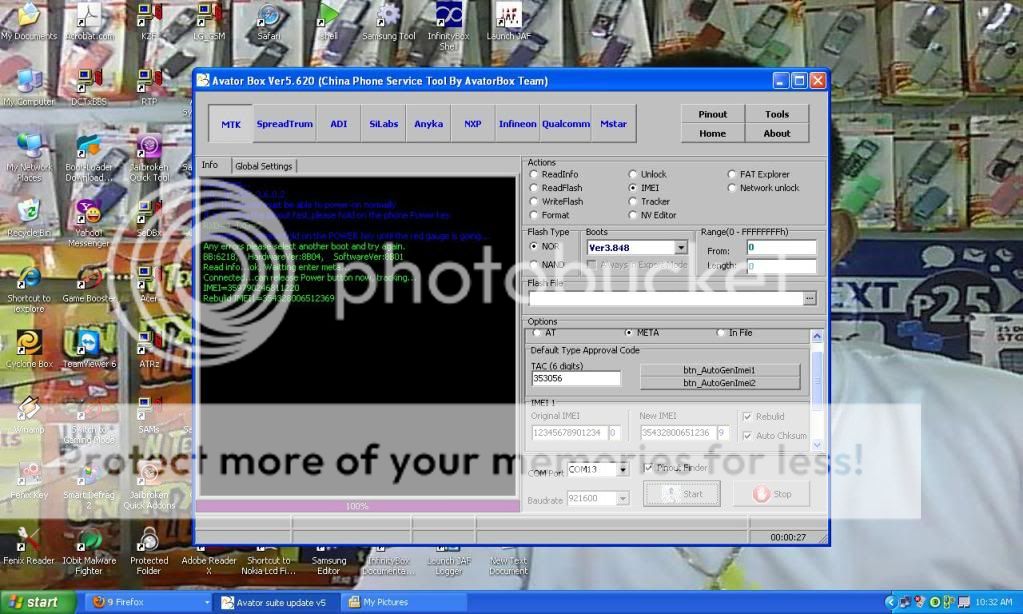Viewport: 1023px width, 614px height.
Task: Click the btn_AutoGenImei1 button
Action: (719, 370)
